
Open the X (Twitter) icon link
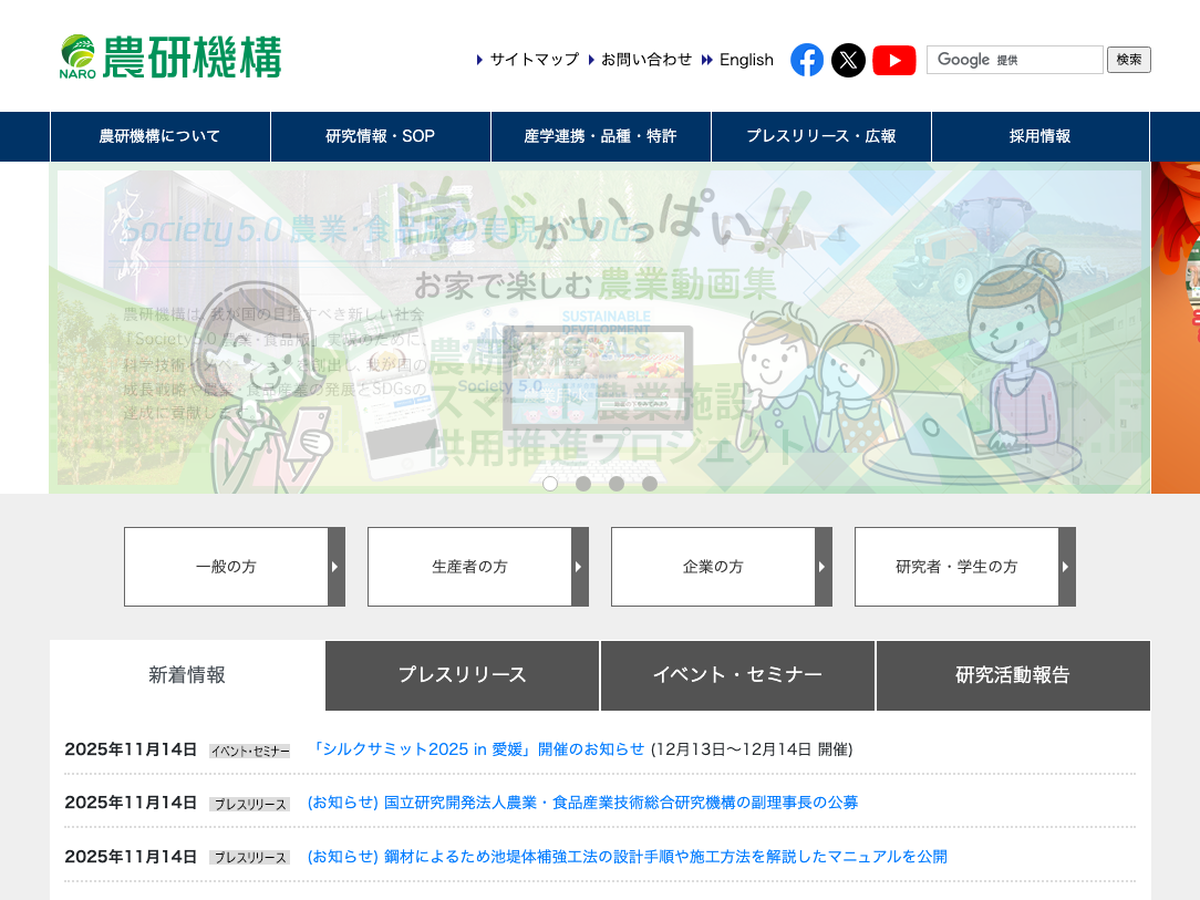(x=848, y=60)
